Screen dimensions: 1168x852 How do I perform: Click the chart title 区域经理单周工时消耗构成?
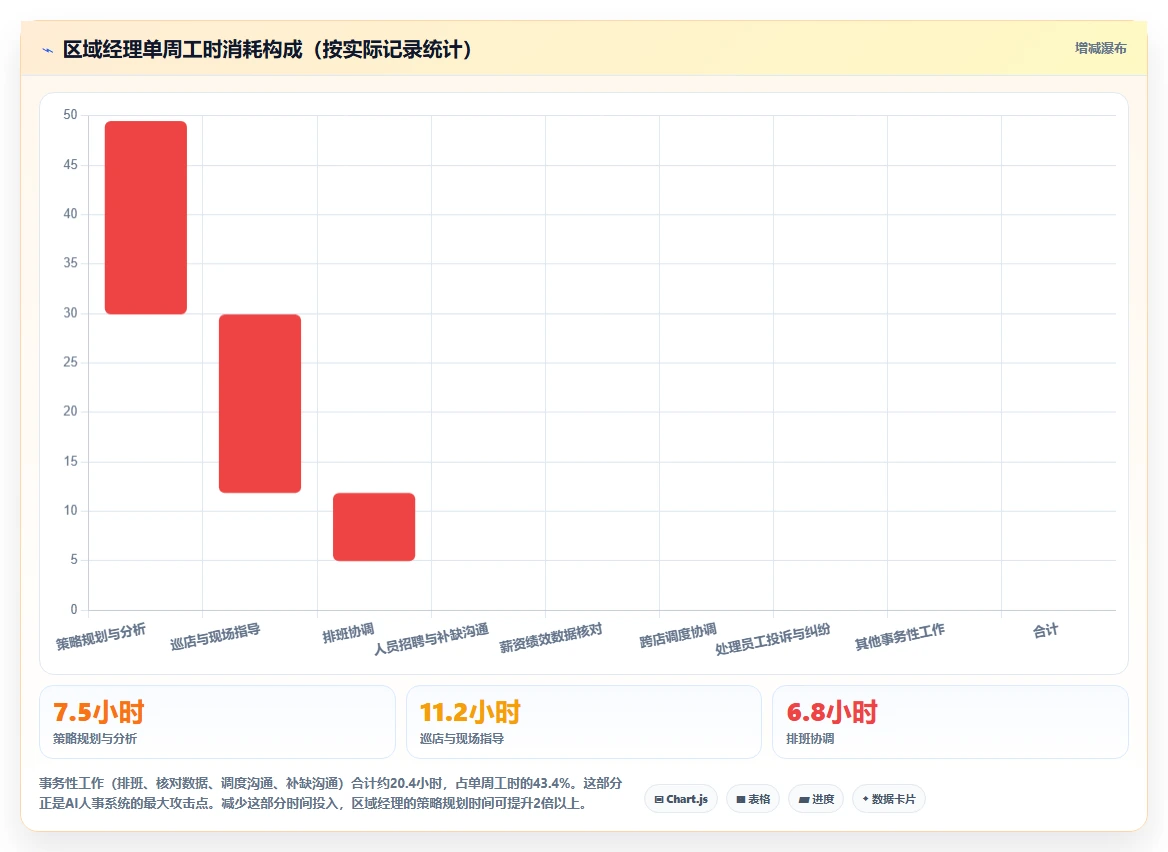(267, 49)
